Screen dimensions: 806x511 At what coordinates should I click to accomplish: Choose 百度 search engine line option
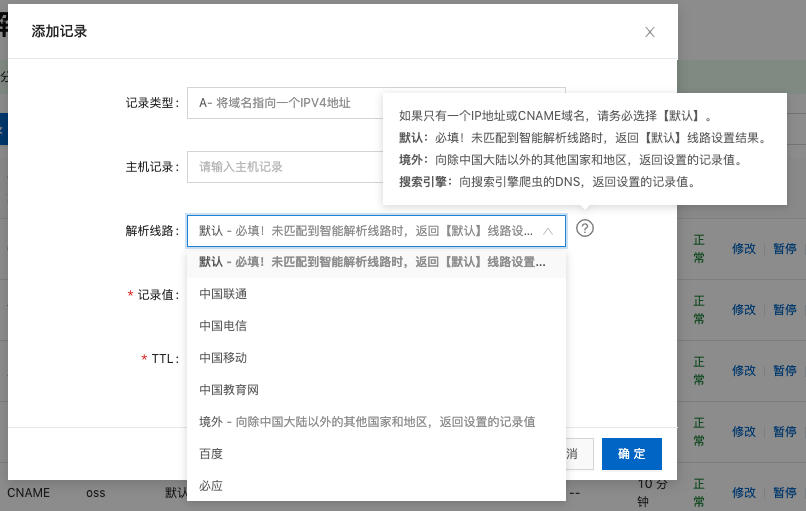tap(211, 454)
